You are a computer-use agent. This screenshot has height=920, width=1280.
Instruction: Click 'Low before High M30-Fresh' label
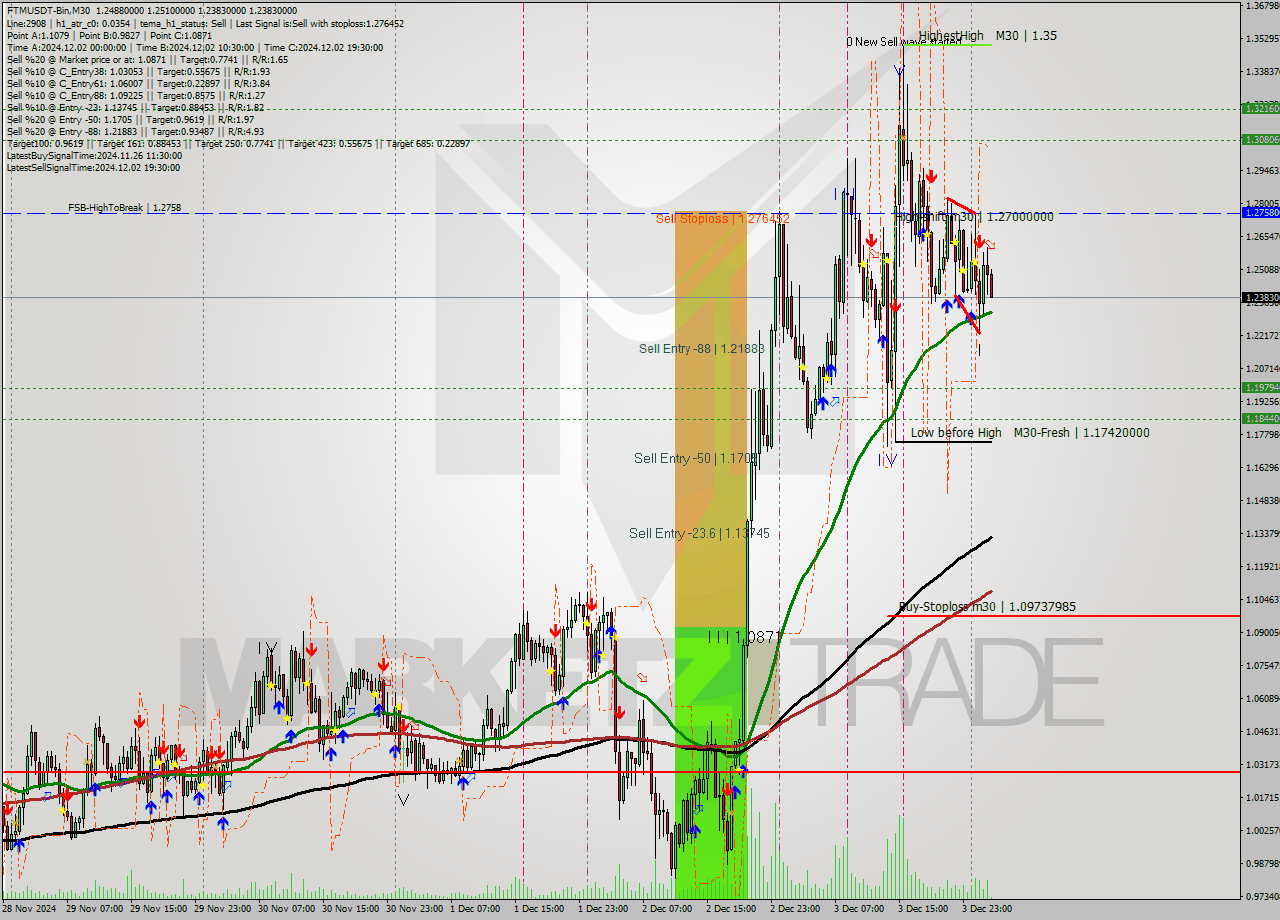[x=1030, y=433]
